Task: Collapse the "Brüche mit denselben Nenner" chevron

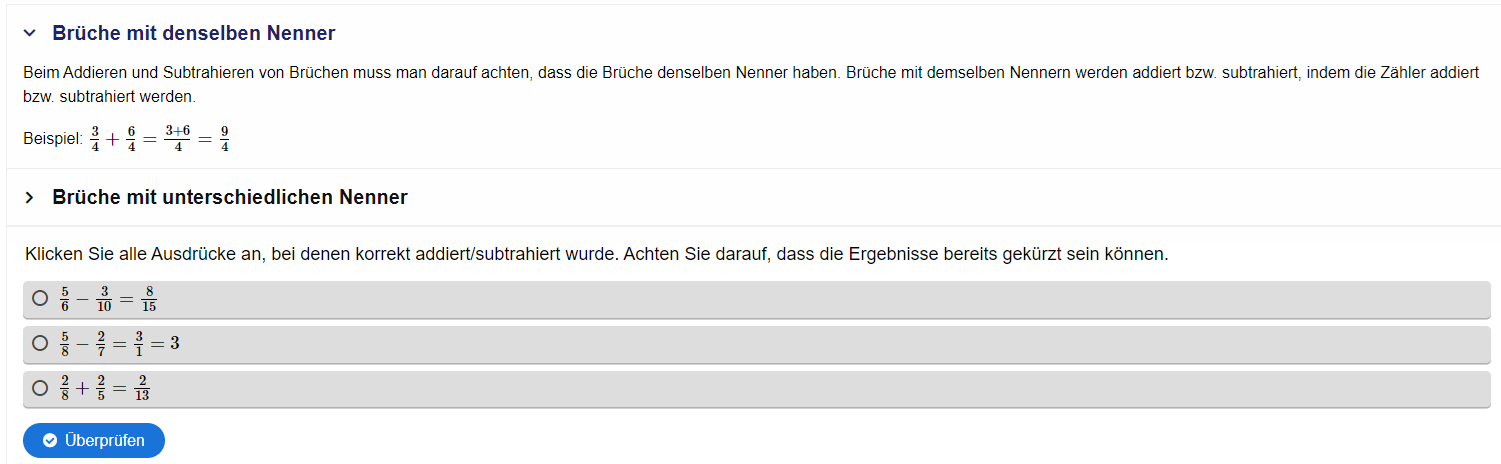Action: (30, 34)
